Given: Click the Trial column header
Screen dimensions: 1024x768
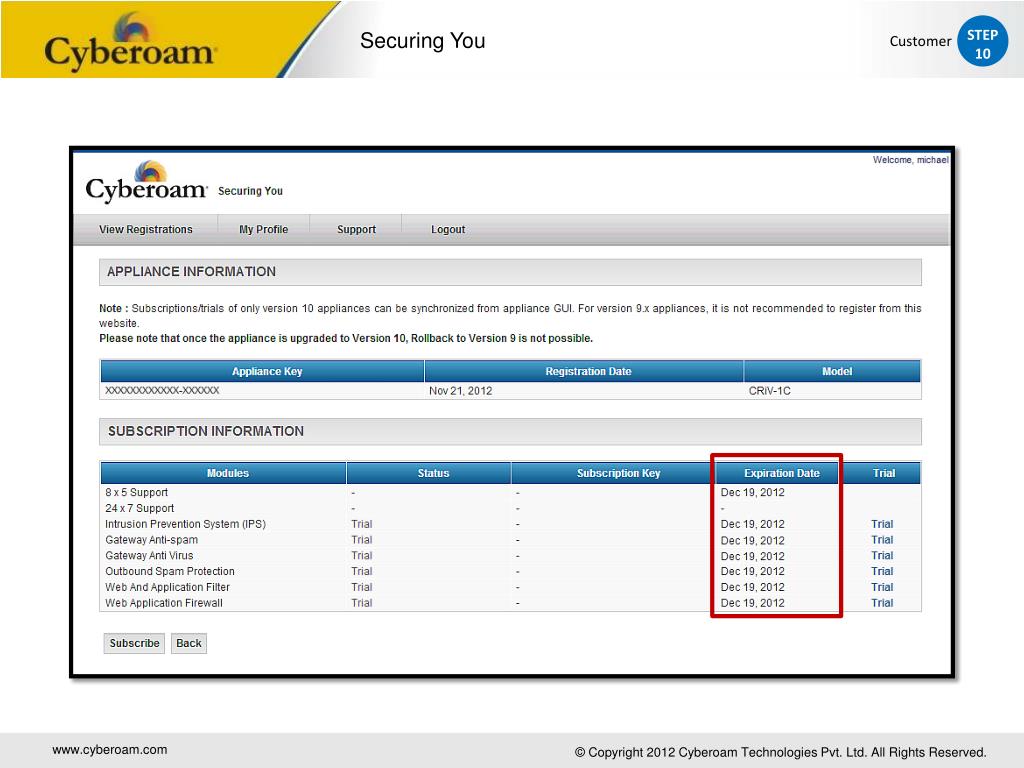Looking at the screenshot, I should pos(880,473).
